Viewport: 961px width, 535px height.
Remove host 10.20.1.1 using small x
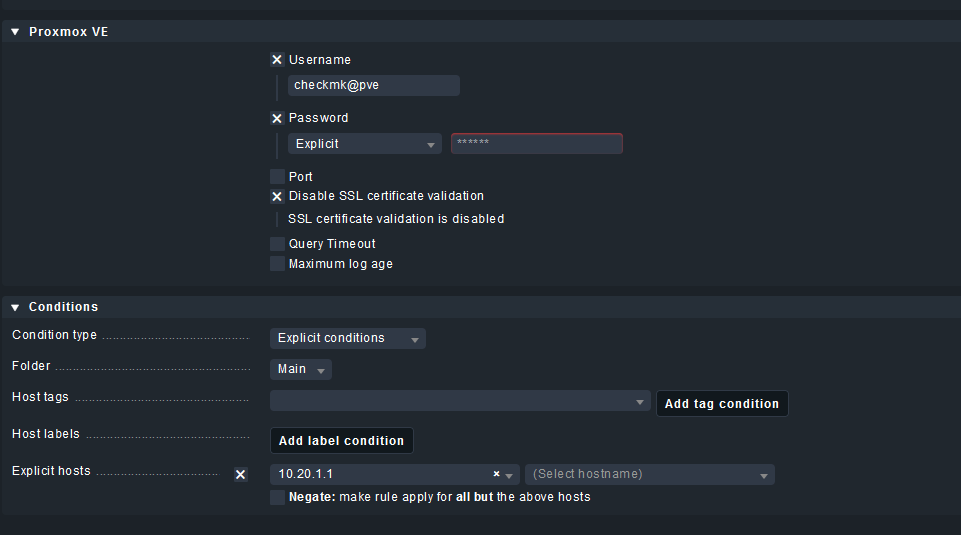[496, 474]
